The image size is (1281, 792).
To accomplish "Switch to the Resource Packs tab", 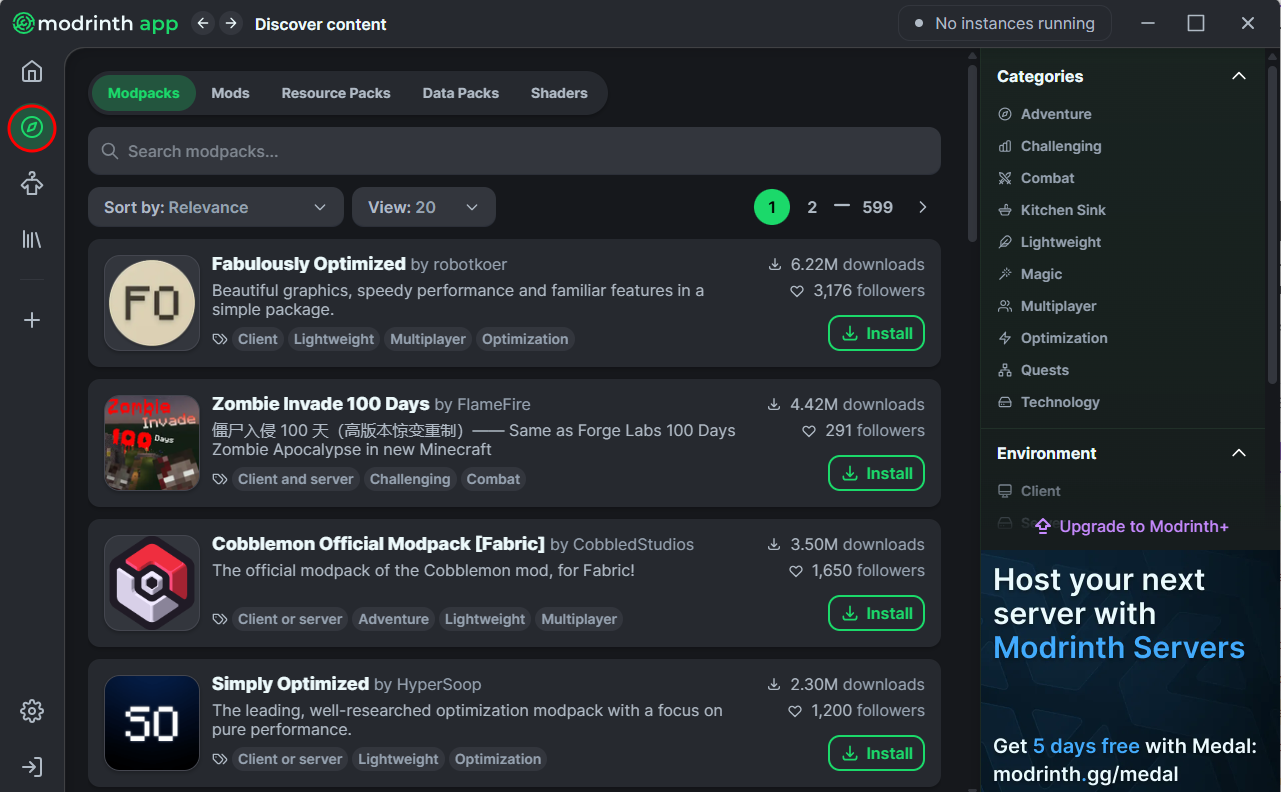I will pyautogui.click(x=336, y=93).
